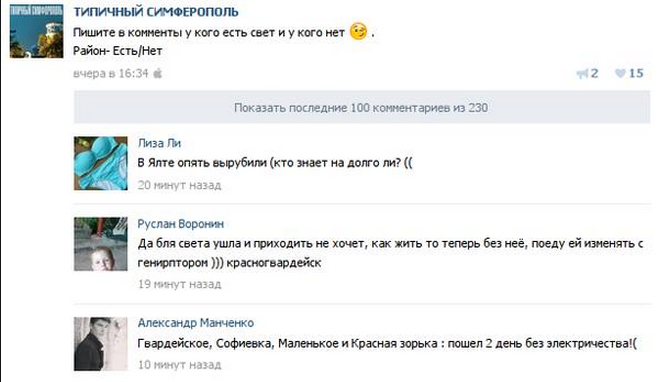This screenshot has width=661, height=382.
Task: Open Руслан Воронин profile avatar
Action: coord(101,244)
